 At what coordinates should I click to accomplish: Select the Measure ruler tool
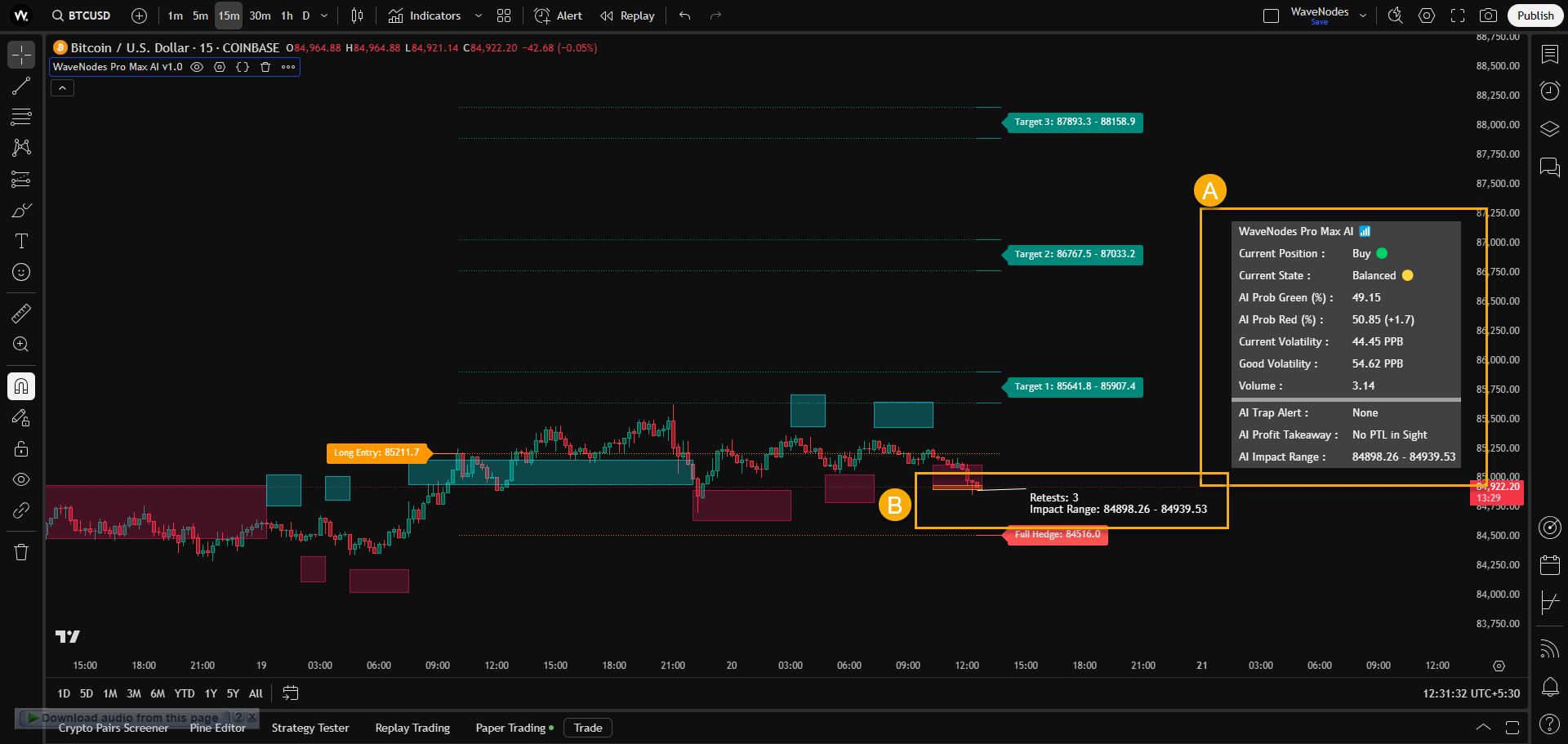[20, 313]
